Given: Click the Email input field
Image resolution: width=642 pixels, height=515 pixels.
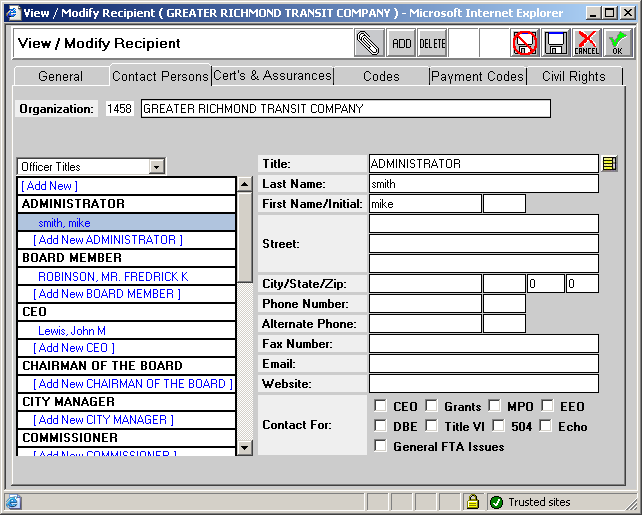Looking at the screenshot, I should coord(483,364).
